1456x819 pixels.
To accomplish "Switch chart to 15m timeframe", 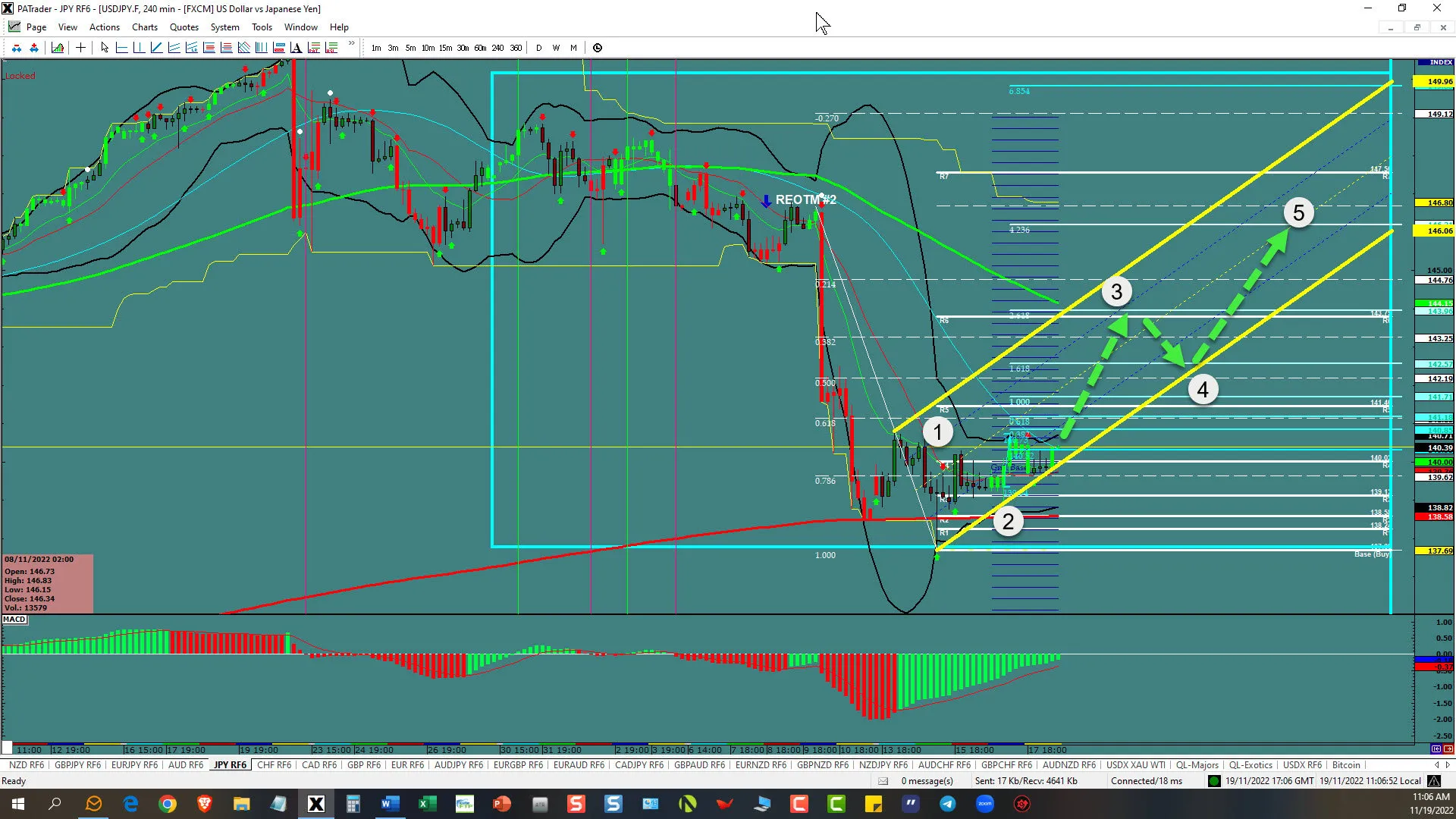I will pyautogui.click(x=445, y=48).
